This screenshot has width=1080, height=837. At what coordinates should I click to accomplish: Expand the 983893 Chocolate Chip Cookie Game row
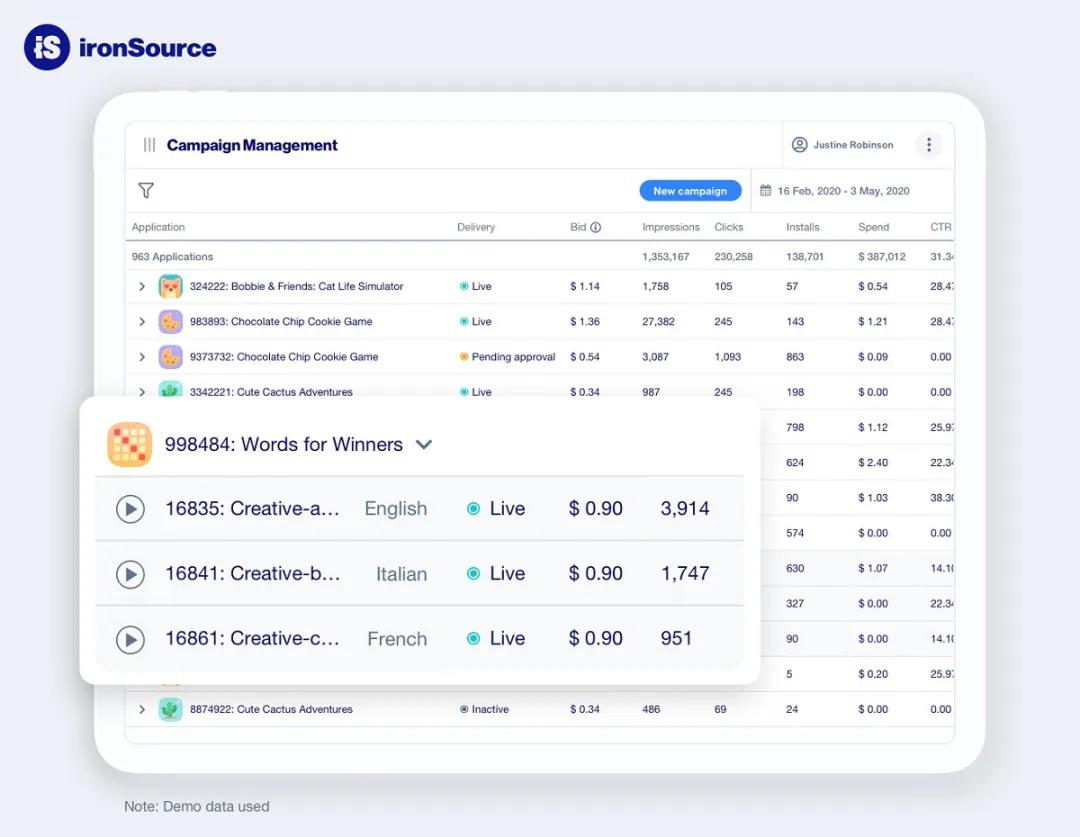click(x=142, y=321)
